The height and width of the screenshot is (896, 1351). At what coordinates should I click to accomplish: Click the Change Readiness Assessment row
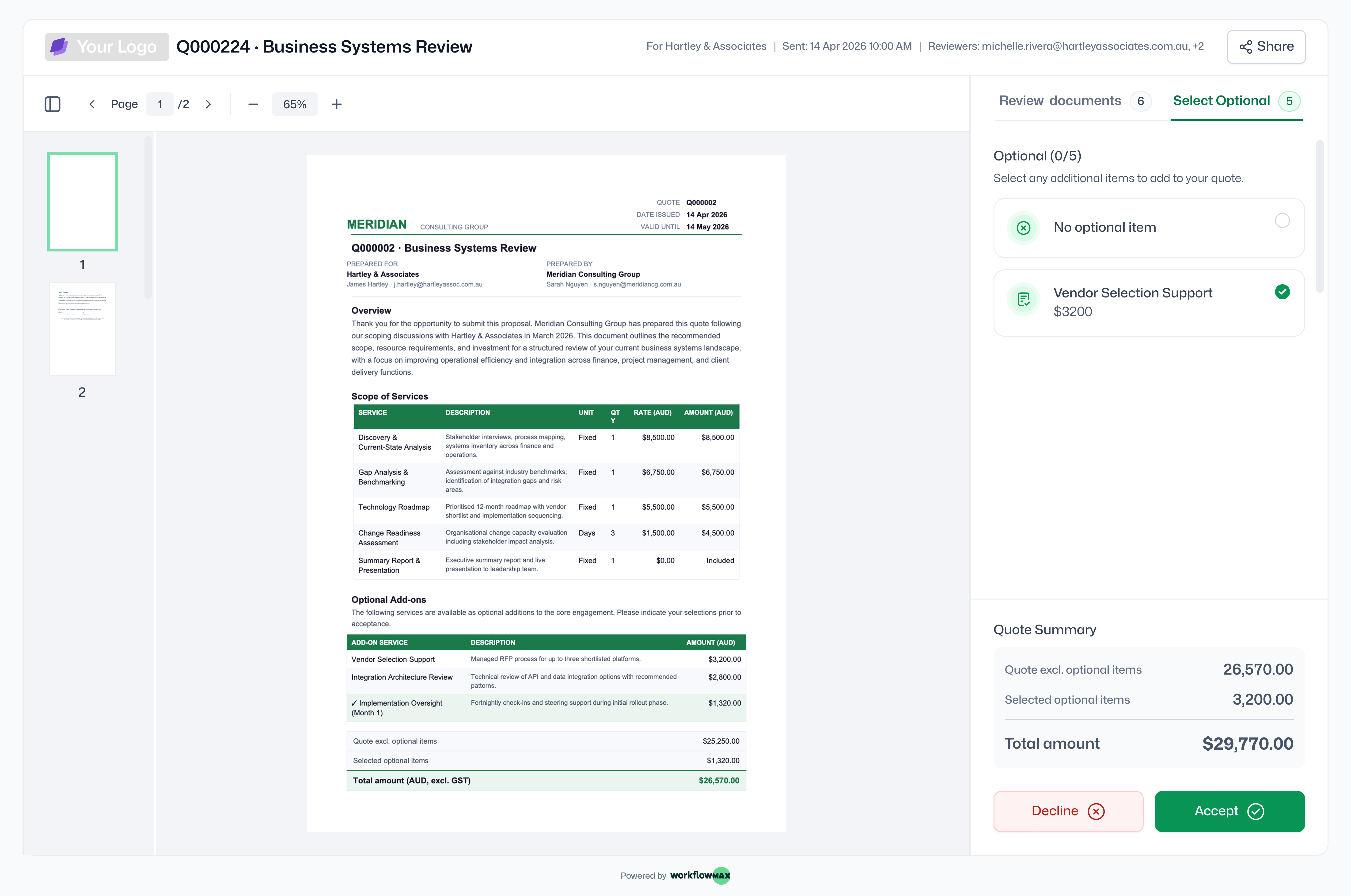[546, 538]
